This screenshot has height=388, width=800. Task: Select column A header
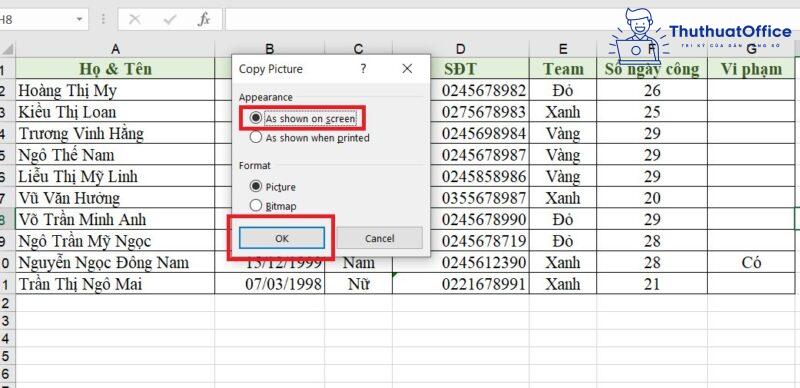click(x=115, y=49)
